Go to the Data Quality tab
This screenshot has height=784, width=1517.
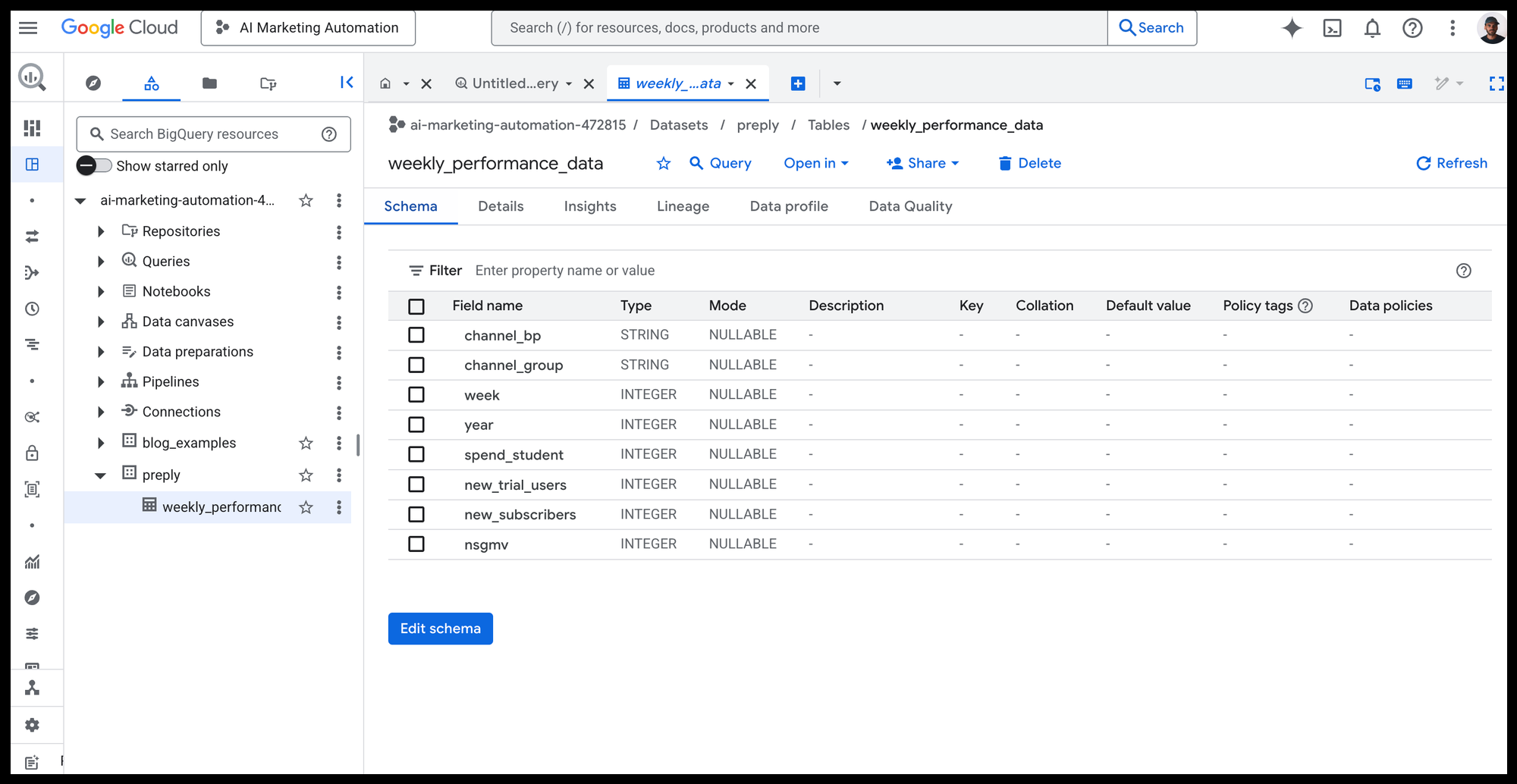[910, 206]
